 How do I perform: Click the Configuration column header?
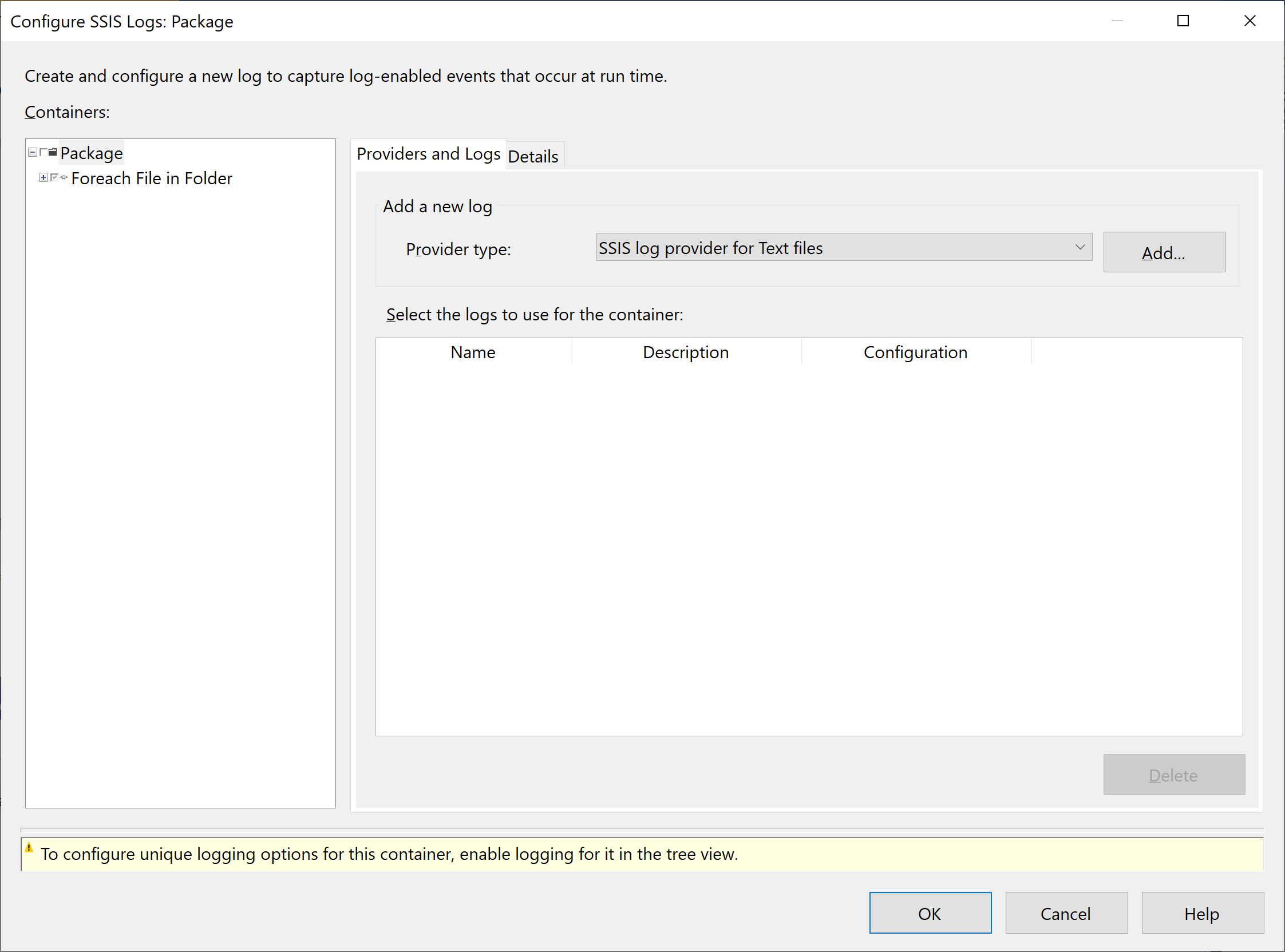pos(915,352)
